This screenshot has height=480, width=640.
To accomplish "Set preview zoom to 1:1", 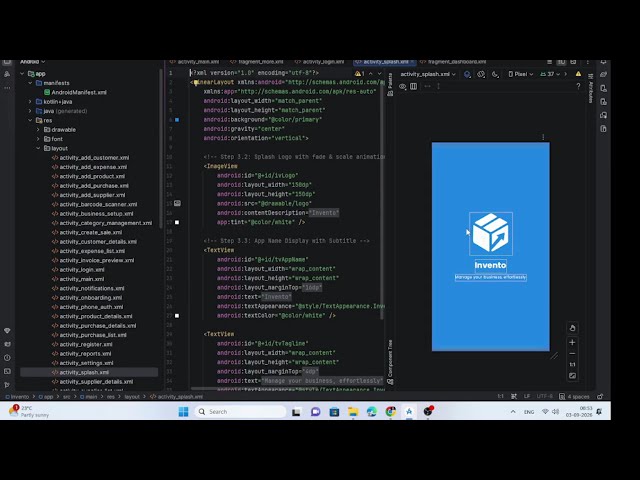I will (572, 364).
